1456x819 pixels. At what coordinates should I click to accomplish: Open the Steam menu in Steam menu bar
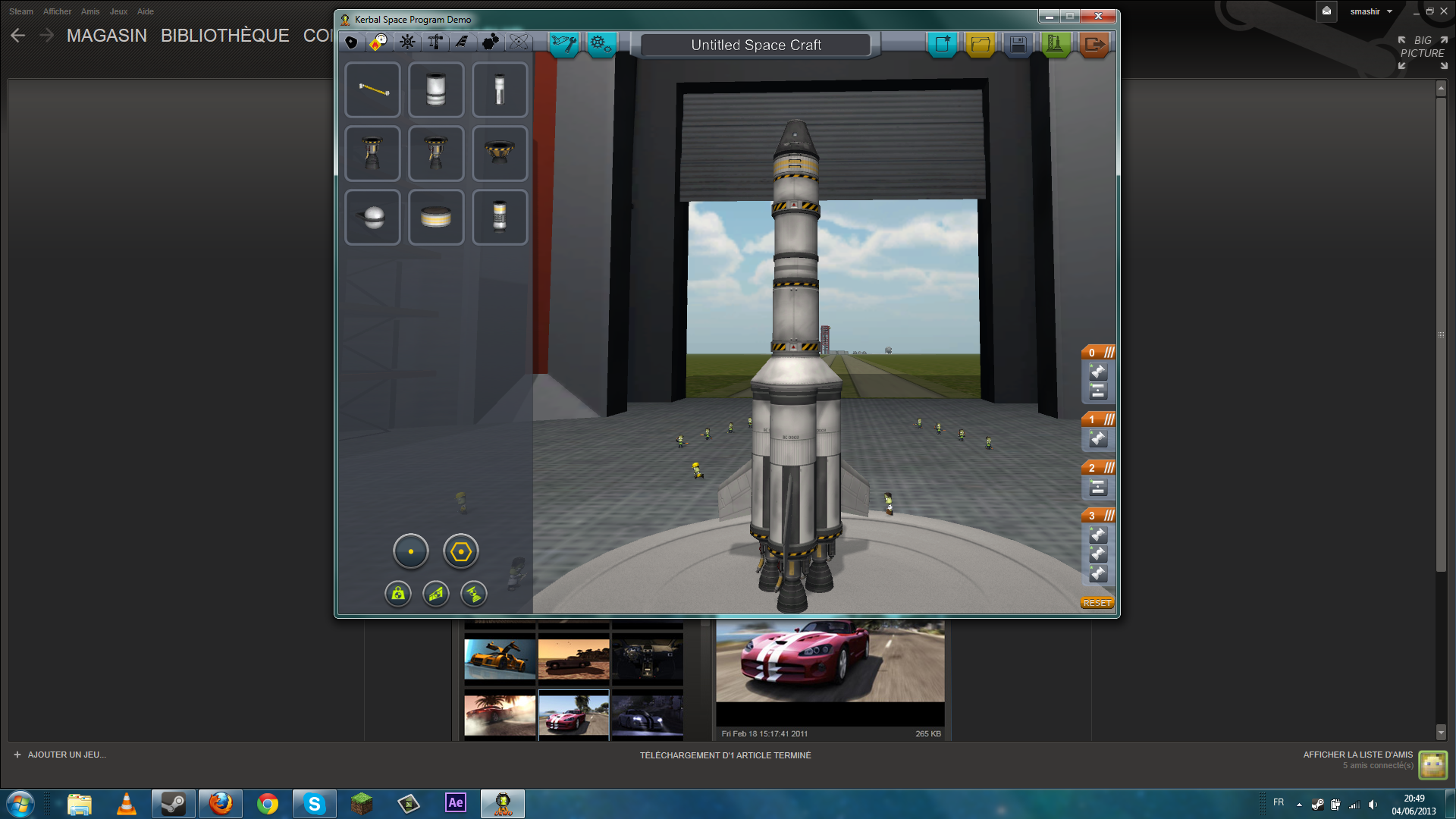pos(21,11)
